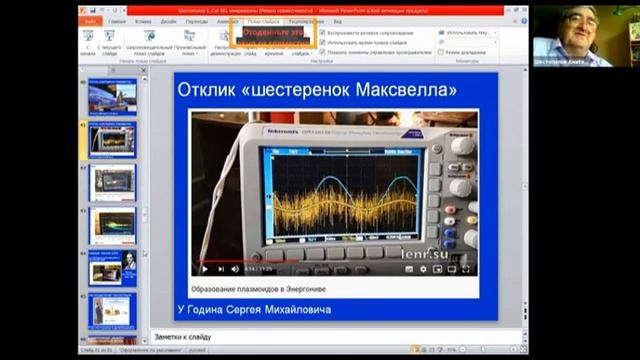This screenshot has height=360, width=640.
Task: Select slide 64 thumbnail with portrait
Action: point(112,268)
